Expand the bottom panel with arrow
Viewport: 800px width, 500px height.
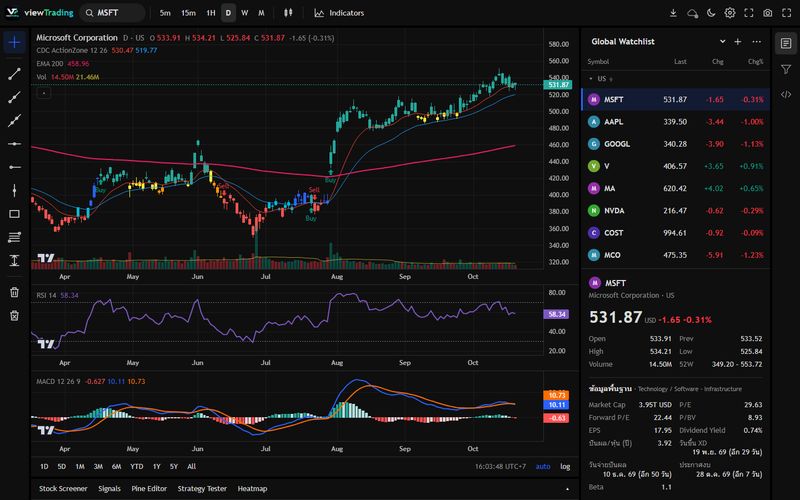click(567, 489)
